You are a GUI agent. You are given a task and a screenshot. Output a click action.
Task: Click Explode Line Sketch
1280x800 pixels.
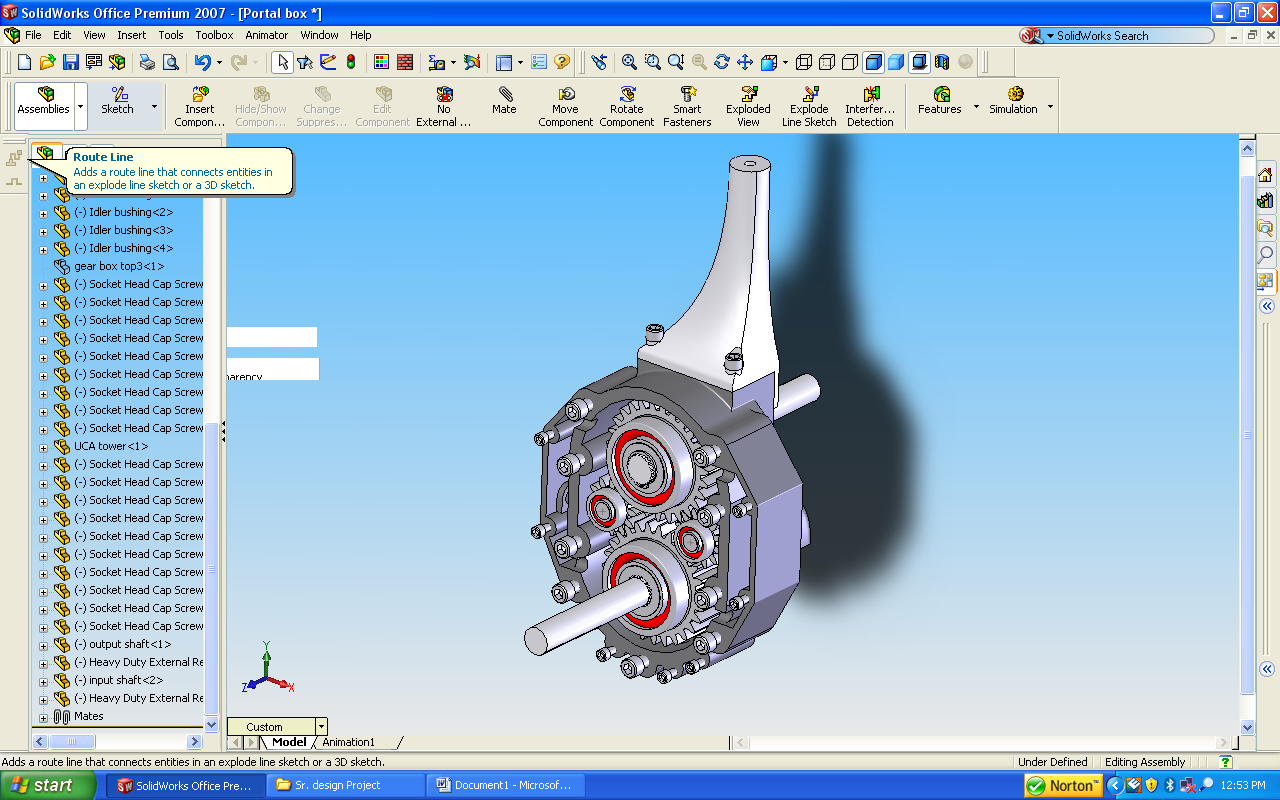809,106
